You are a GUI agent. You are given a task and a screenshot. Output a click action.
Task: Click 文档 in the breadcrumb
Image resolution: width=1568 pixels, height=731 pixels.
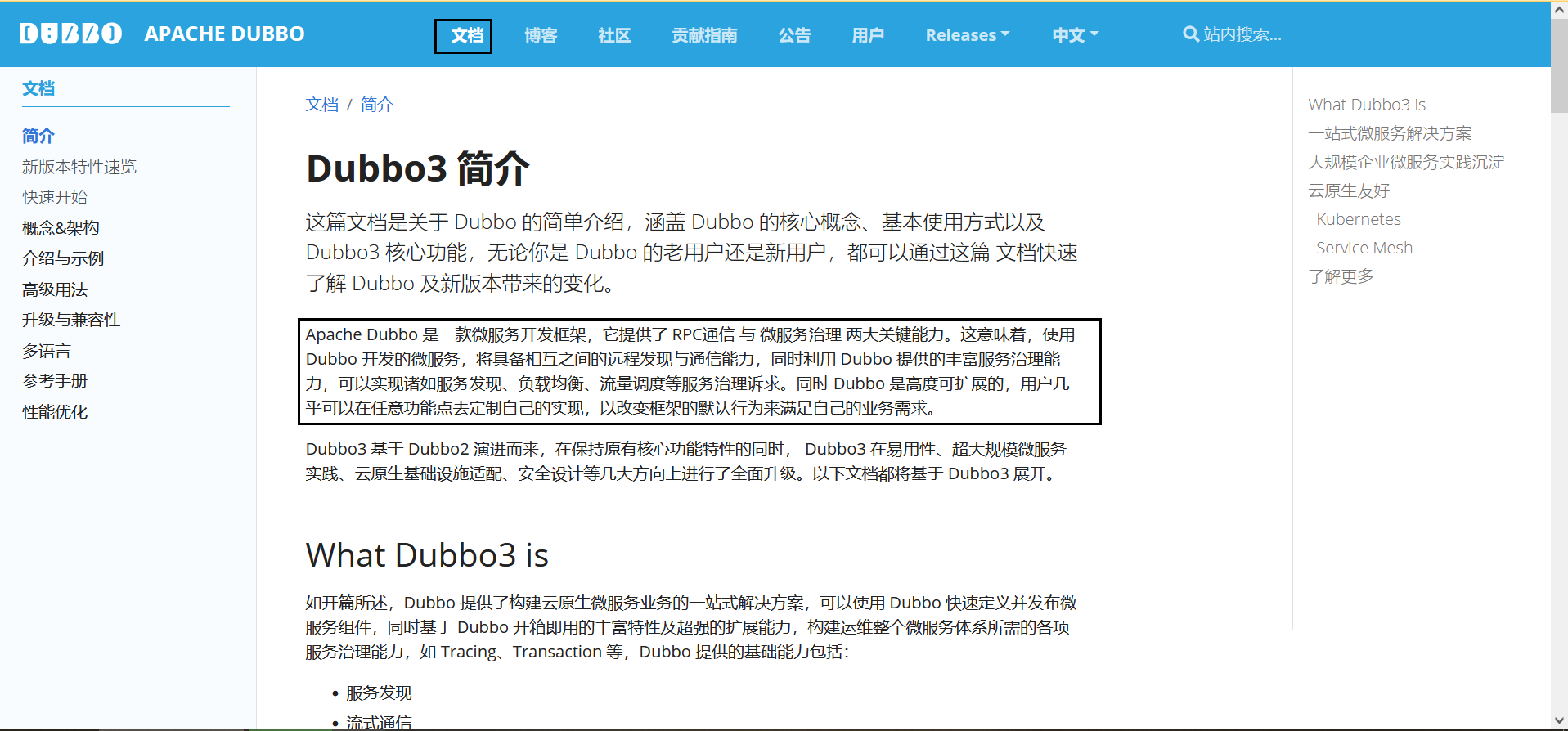[x=322, y=105]
